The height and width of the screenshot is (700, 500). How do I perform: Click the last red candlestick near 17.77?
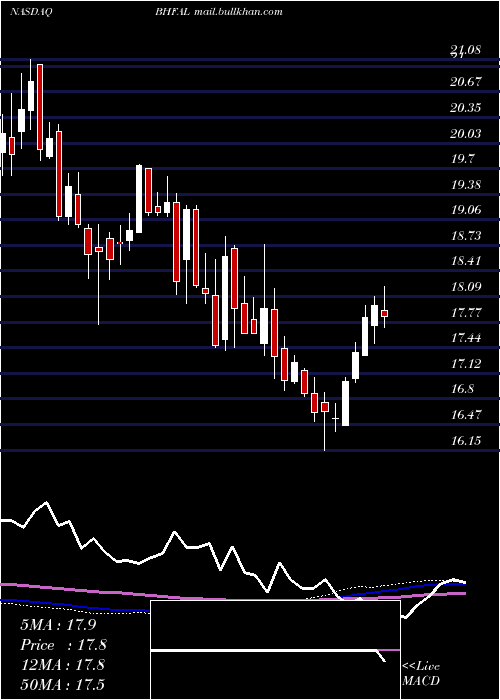click(x=384, y=313)
